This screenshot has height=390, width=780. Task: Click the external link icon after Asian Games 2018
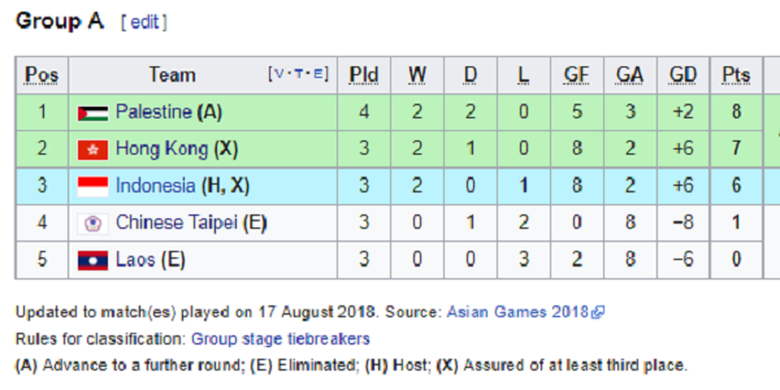(598, 312)
